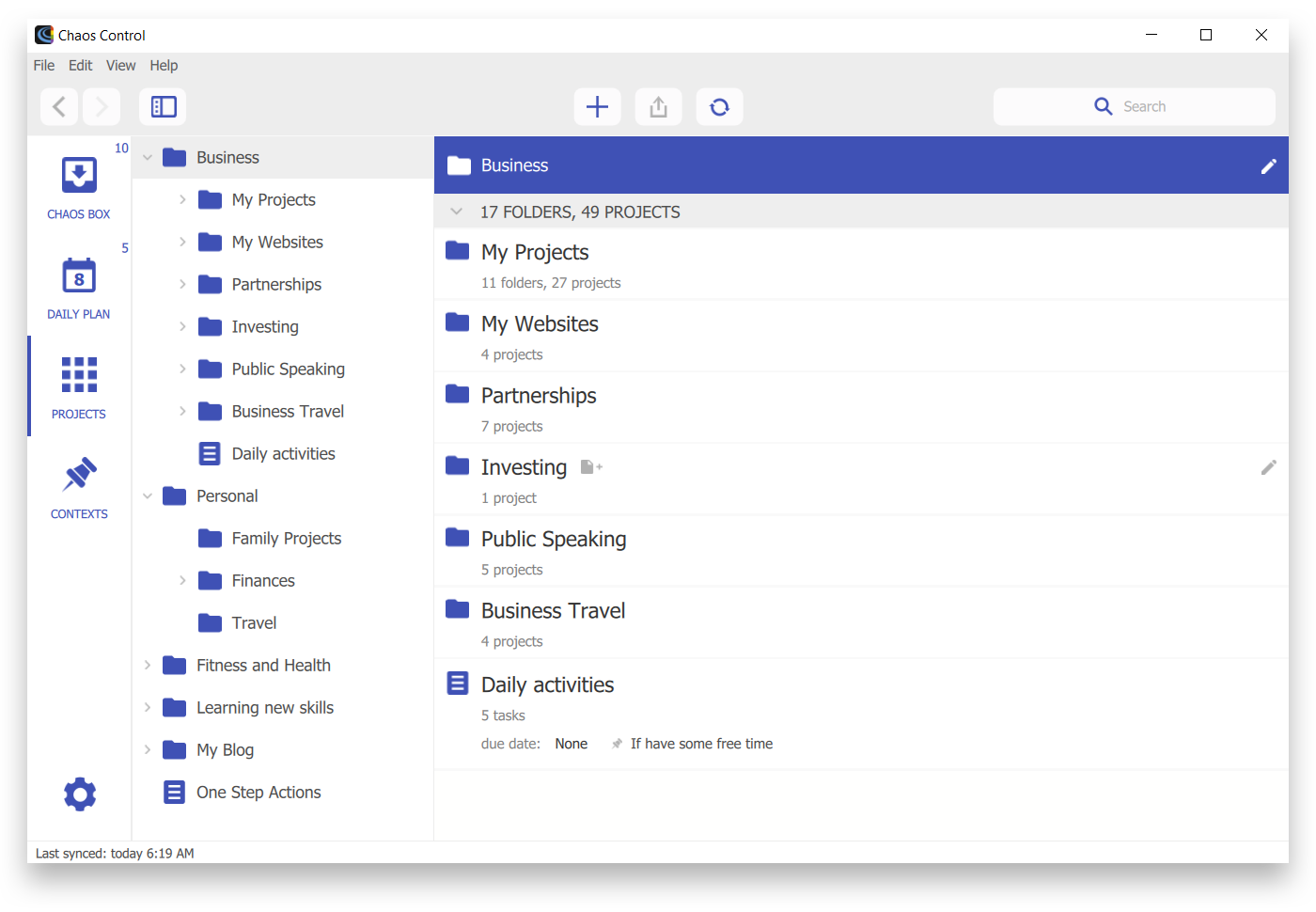This screenshot has width=1316, height=912.
Task: Go back with the left arrow button
Action: (x=59, y=107)
